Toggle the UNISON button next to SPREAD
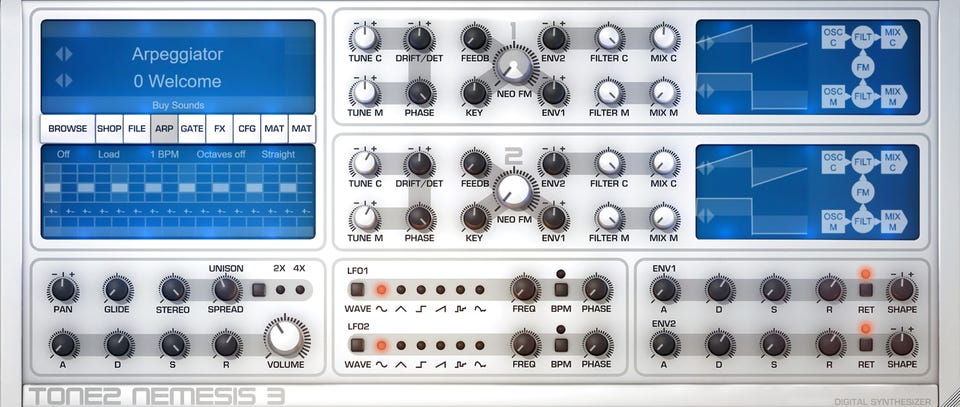 click(x=259, y=289)
